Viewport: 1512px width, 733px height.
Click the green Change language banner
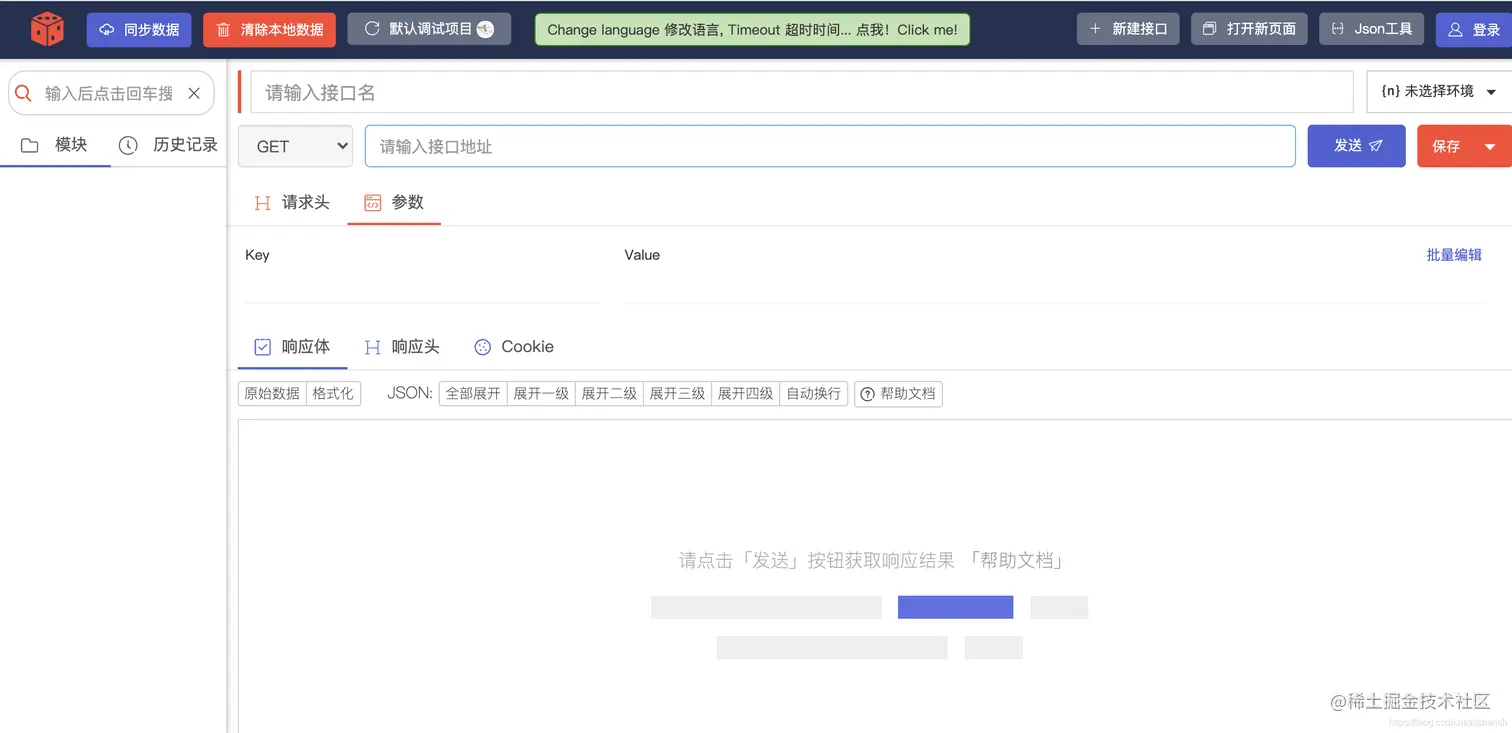752,29
